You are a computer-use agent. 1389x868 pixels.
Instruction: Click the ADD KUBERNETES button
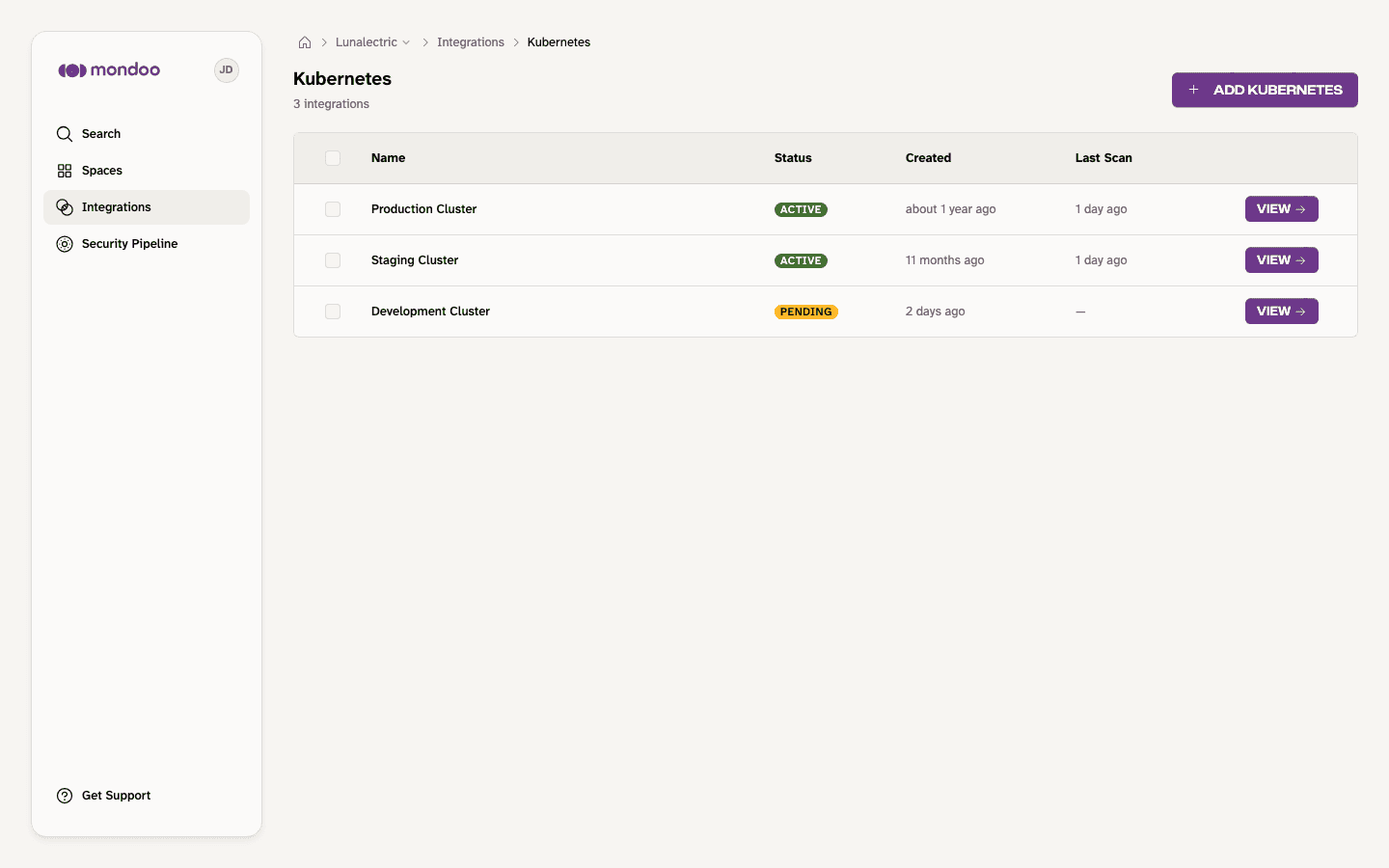1265,90
